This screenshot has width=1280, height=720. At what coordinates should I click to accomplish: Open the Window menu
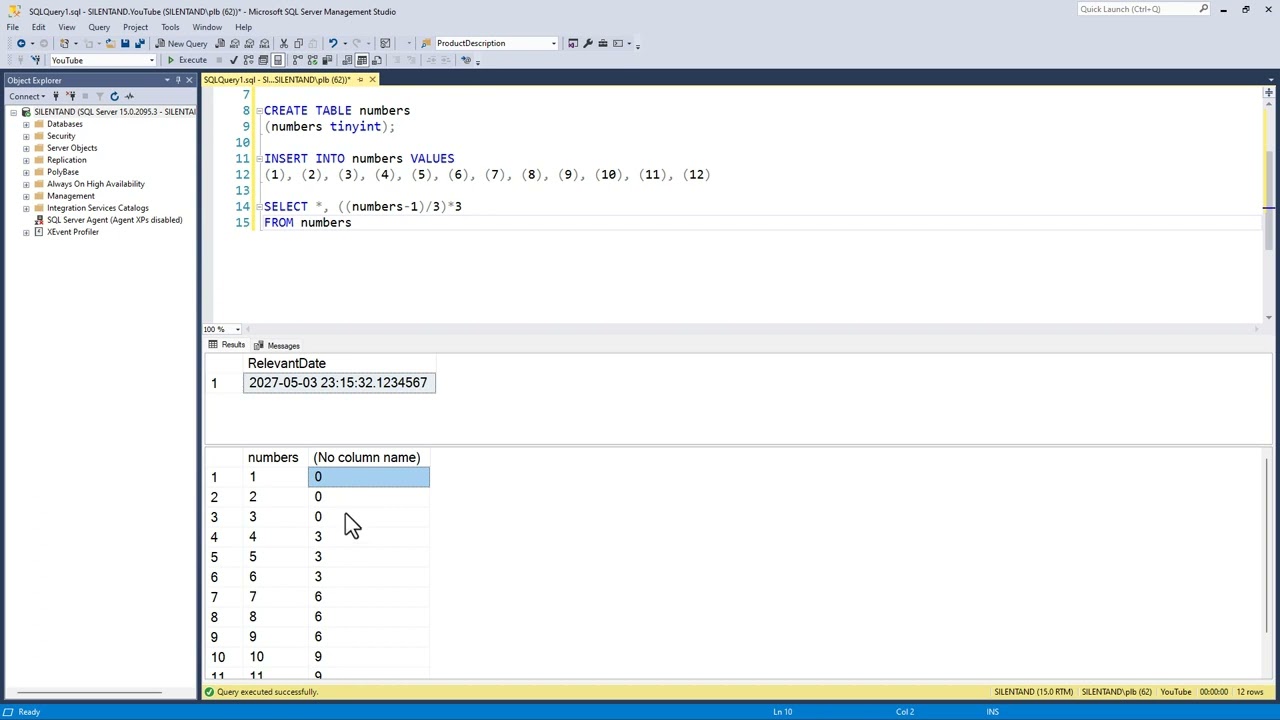point(207,27)
